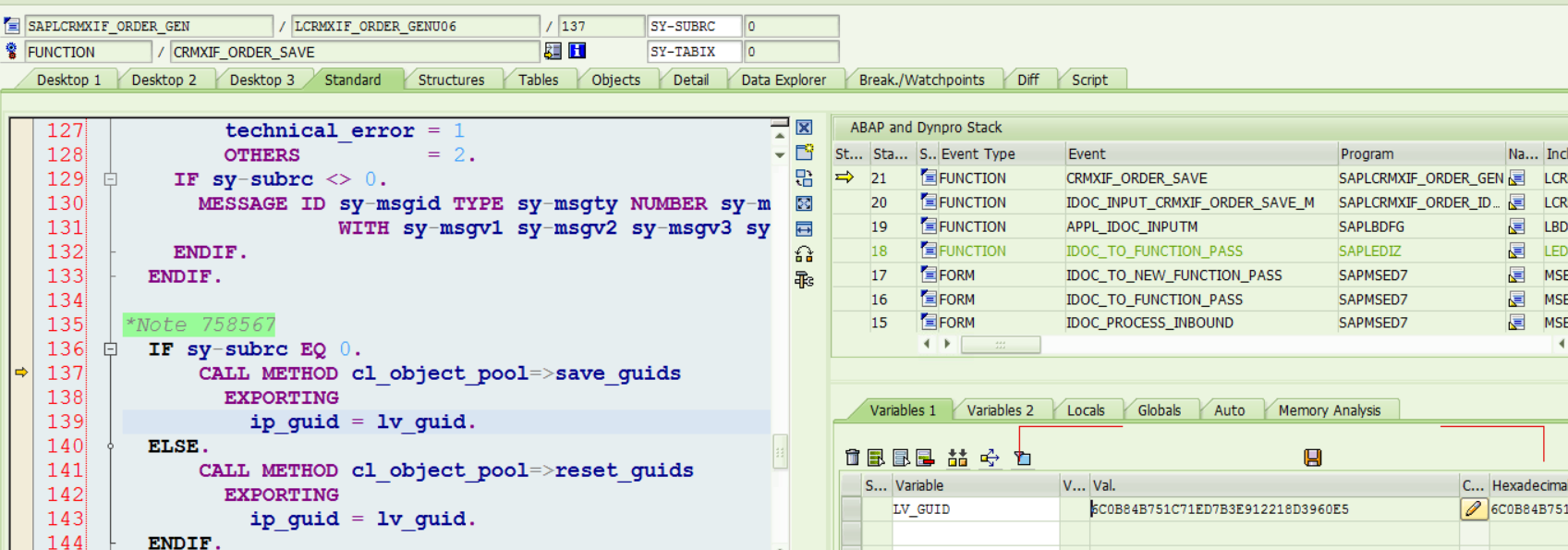Click the Replace Tool swap icon

804,178
